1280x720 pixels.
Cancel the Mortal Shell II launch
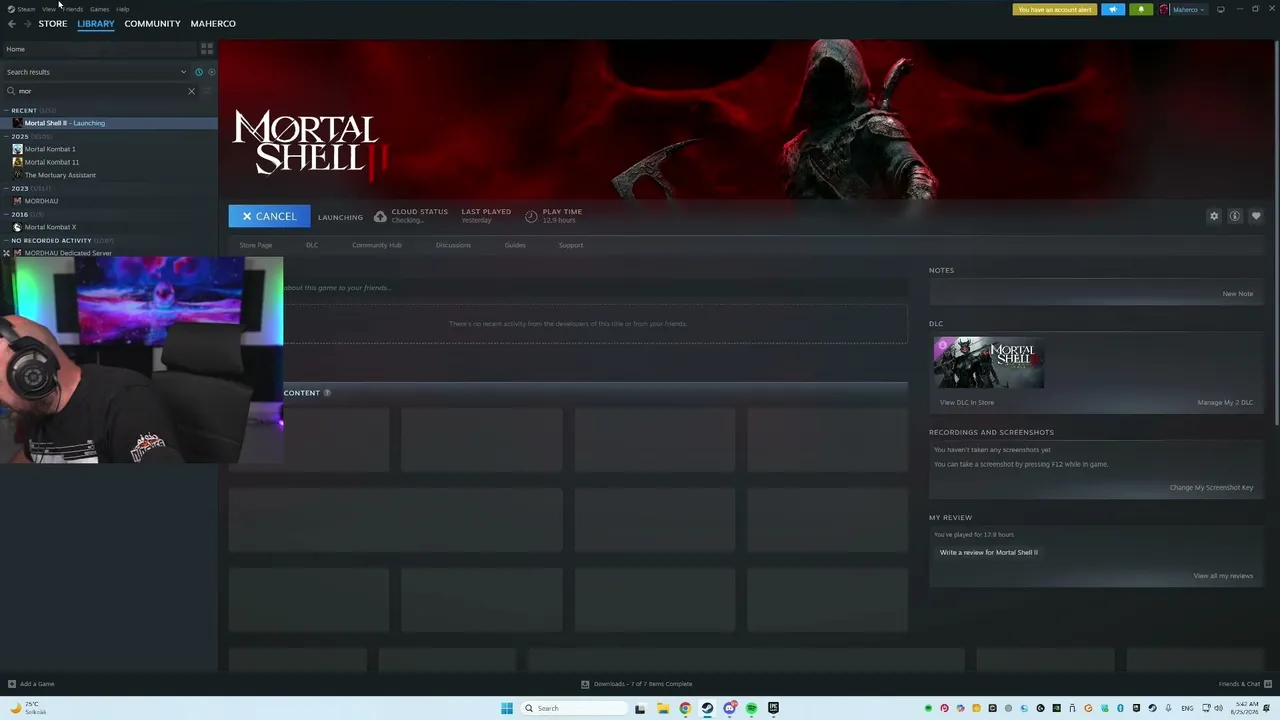pos(269,216)
